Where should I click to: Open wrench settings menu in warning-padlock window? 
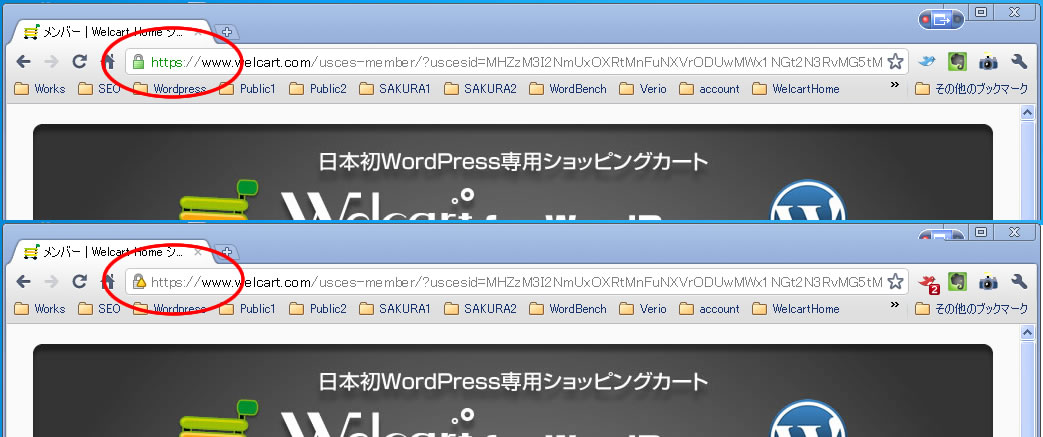[1019, 282]
